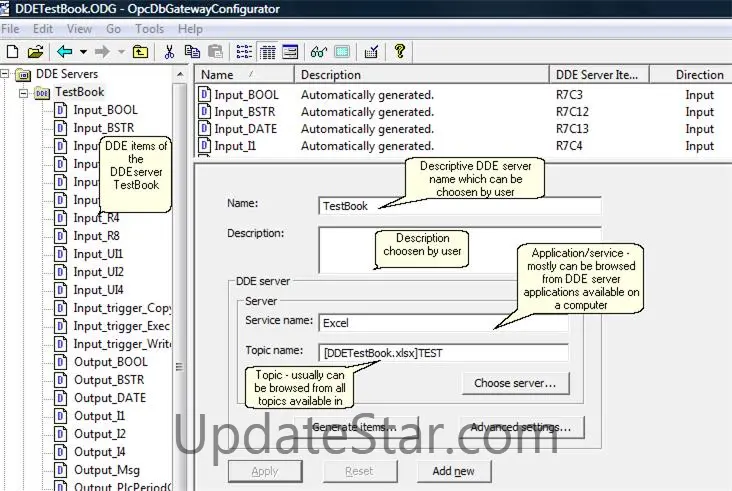
Task: Click the glasses monitor icon
Action: tap(319, 52)
